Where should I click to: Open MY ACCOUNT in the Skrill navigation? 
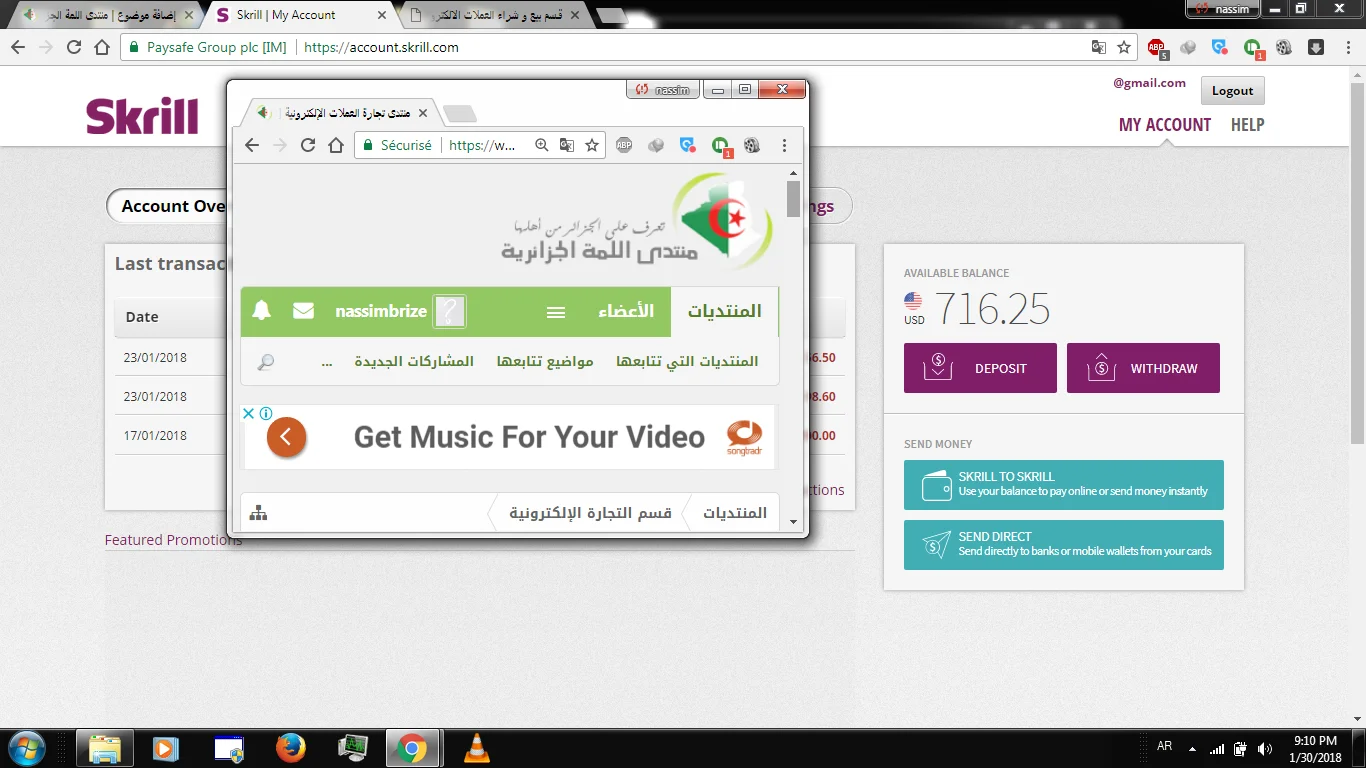(1164, 125)
